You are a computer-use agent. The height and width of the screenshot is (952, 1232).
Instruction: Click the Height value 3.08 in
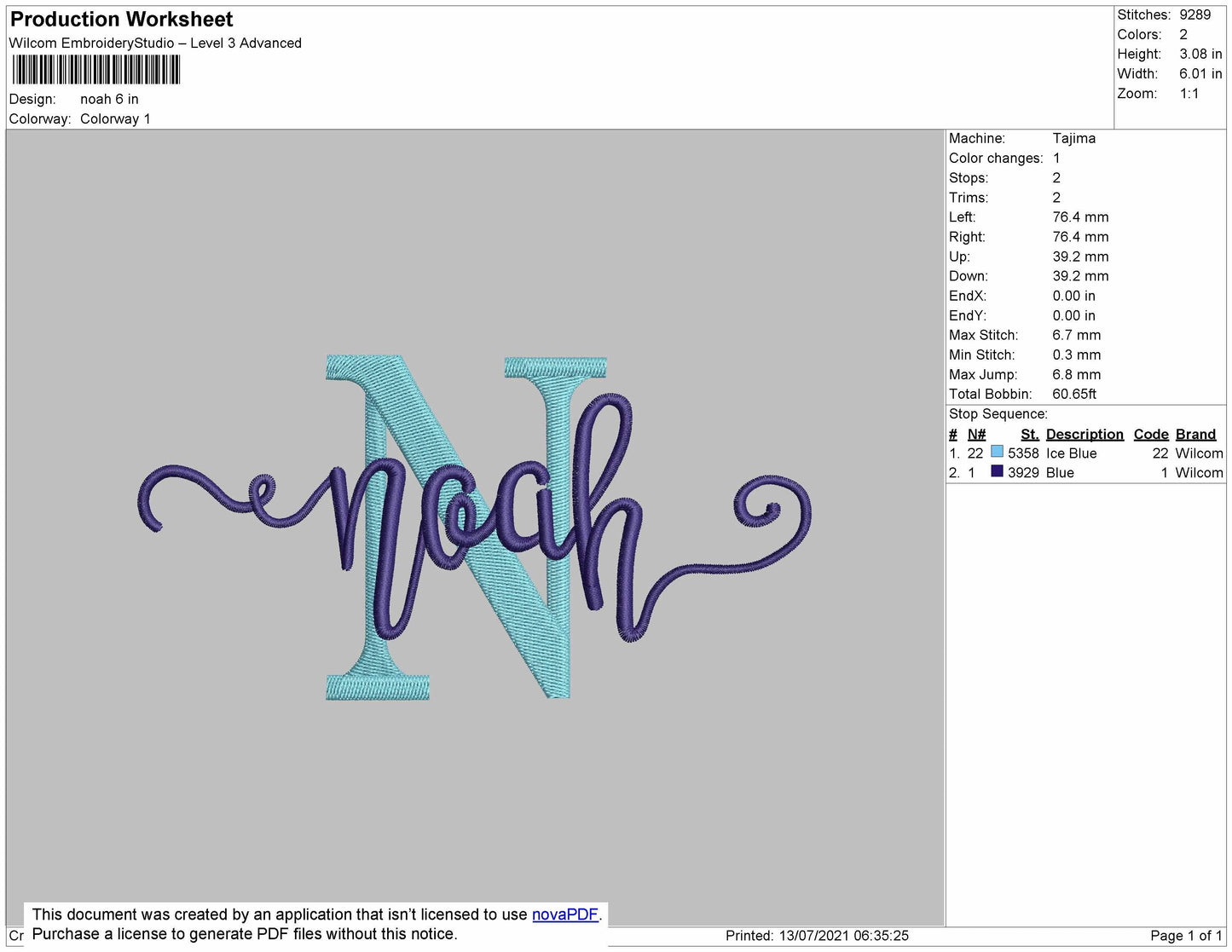click(1200, 54)
